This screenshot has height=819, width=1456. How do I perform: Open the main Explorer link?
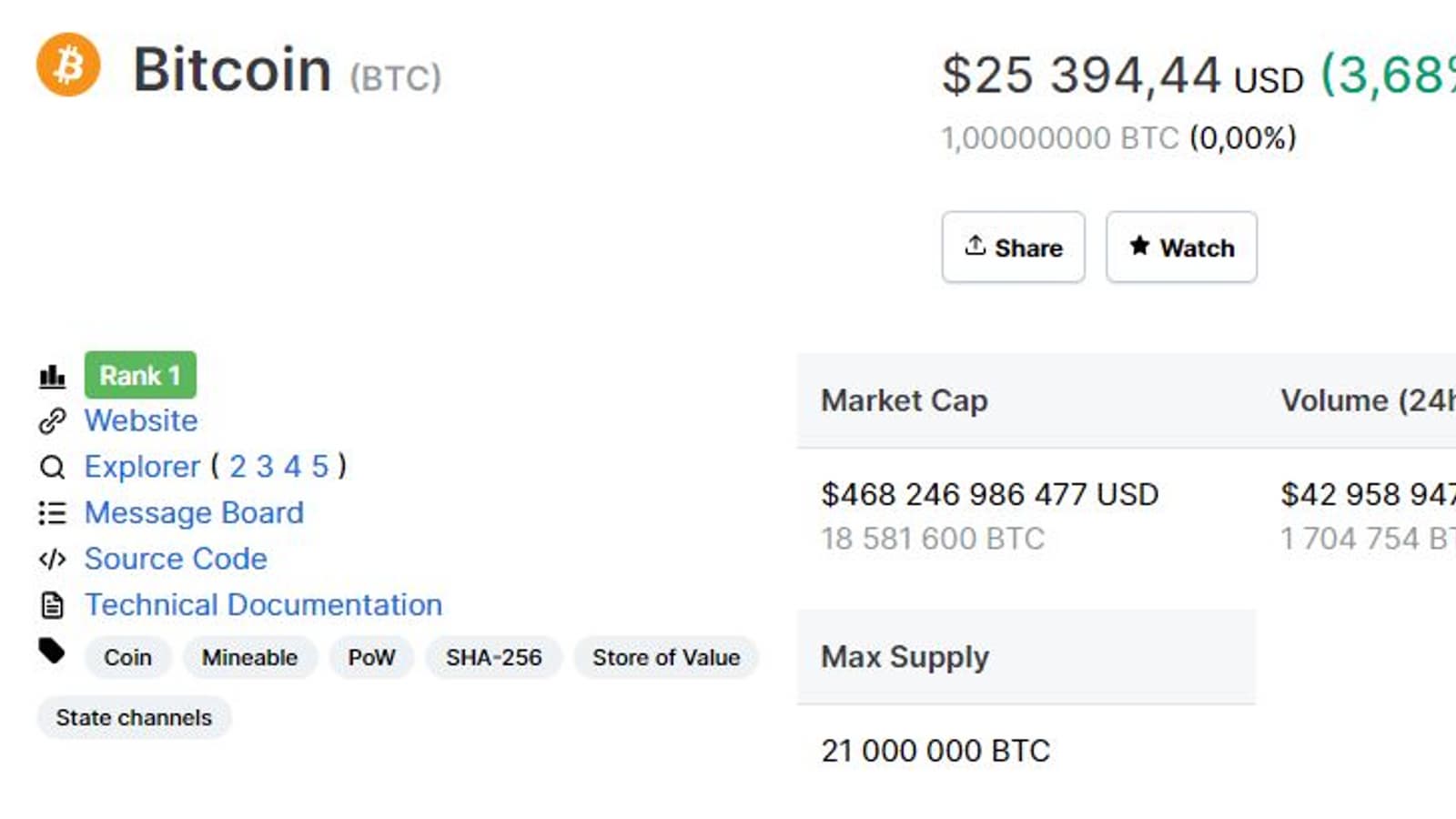pos(142,467)
